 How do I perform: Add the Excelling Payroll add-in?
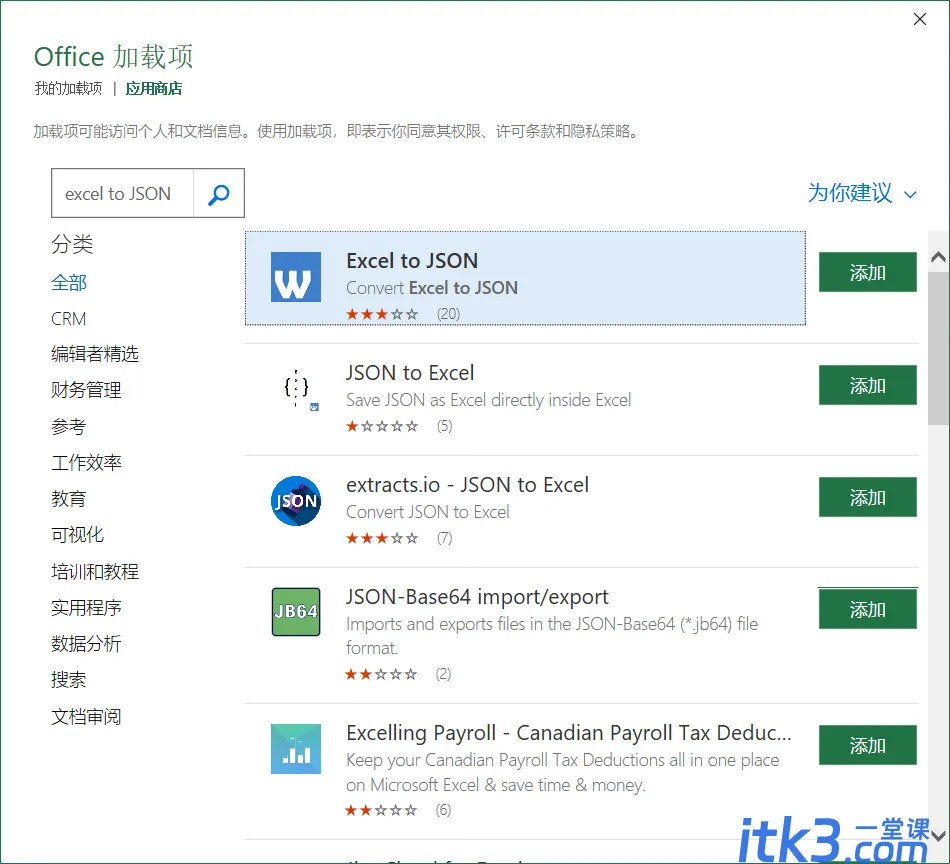click(868, 745)
